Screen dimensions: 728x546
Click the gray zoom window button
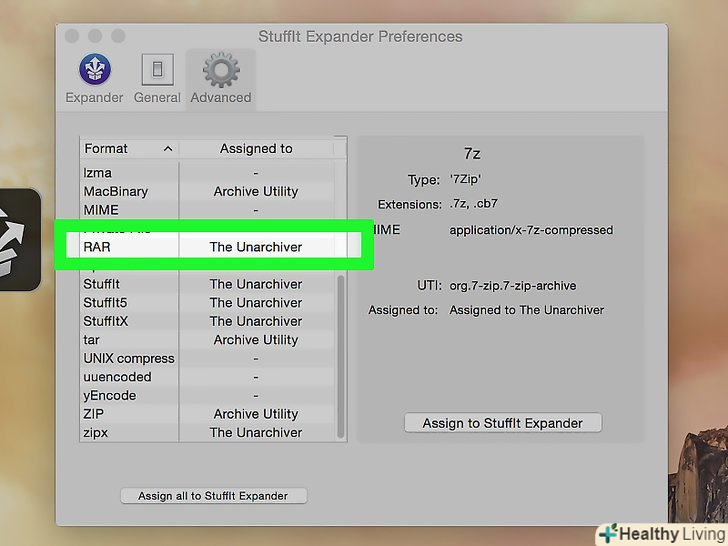point(118,36)
